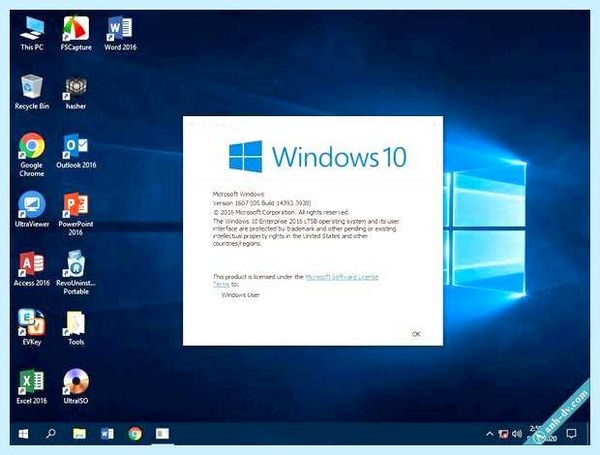Open Word from the taskbar
Screen dimensions: 600x455
point(107,434)
